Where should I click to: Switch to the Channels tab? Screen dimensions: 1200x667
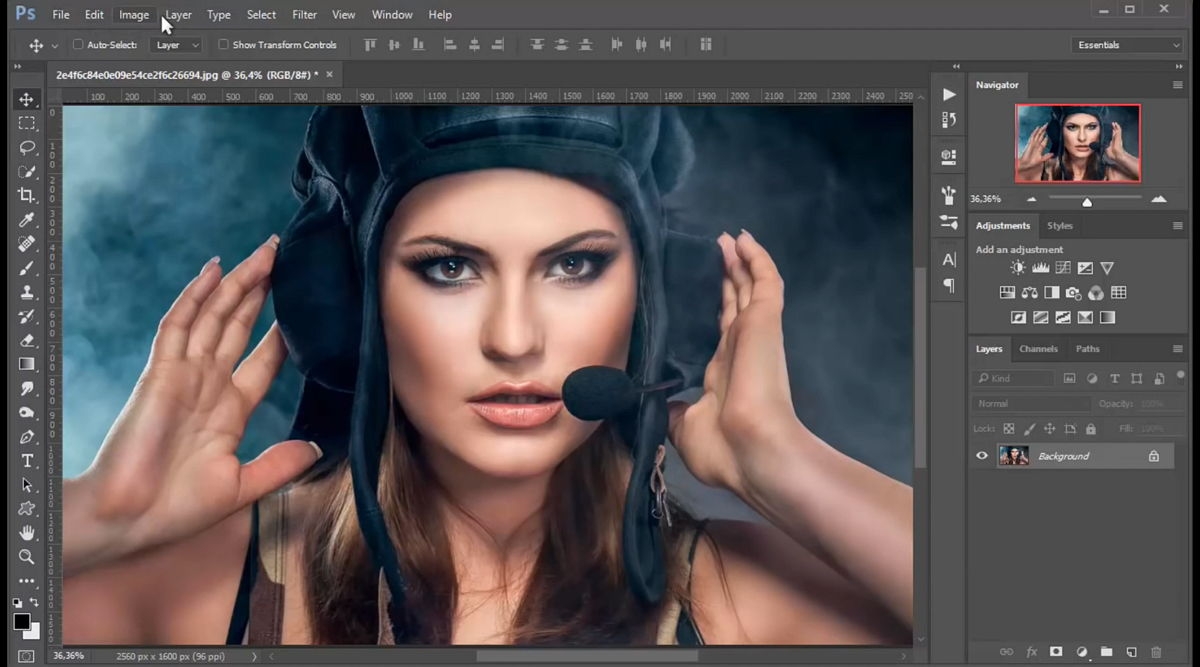point(1038,349)
